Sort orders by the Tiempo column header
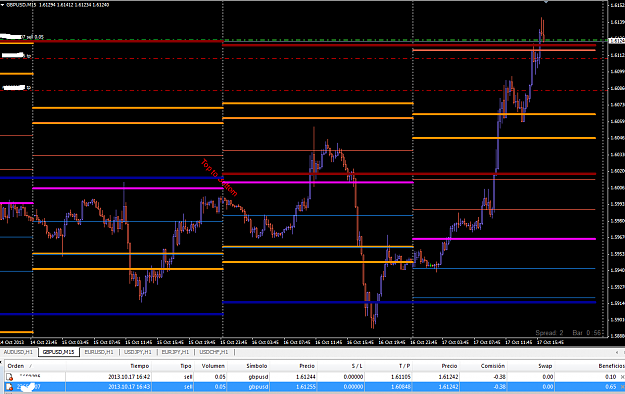625x394 pixels. click(x=140, y=366)
